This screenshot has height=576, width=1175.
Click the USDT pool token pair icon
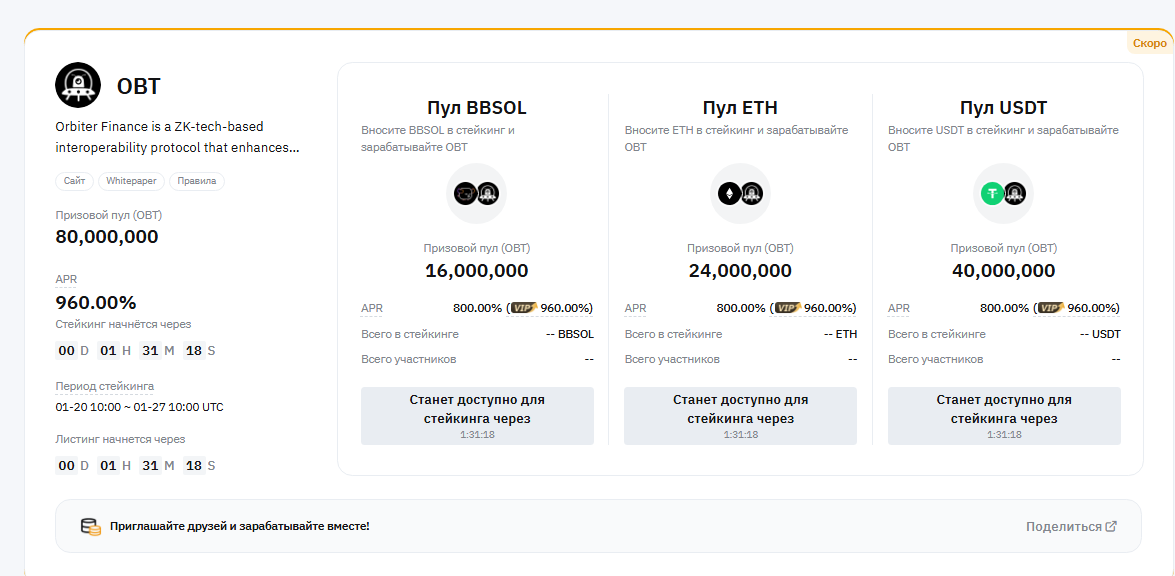tap(1003, 194)
